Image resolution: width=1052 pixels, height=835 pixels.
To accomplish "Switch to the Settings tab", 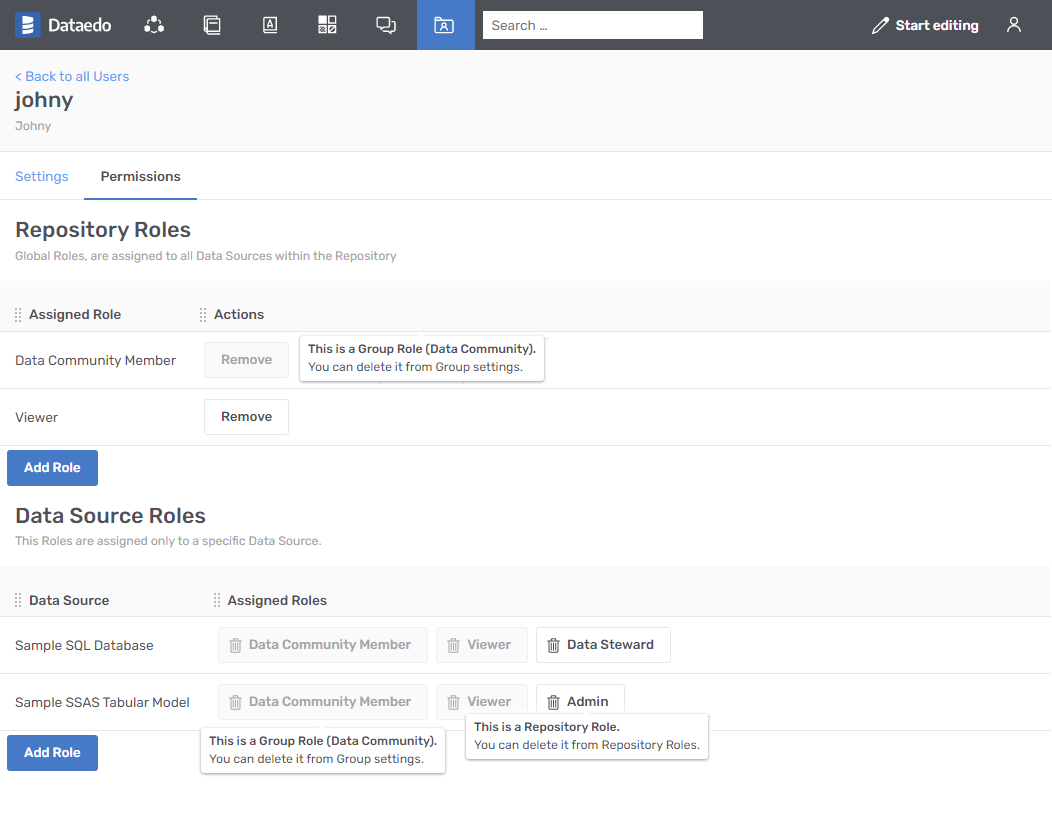I will (x=41, y=176).
